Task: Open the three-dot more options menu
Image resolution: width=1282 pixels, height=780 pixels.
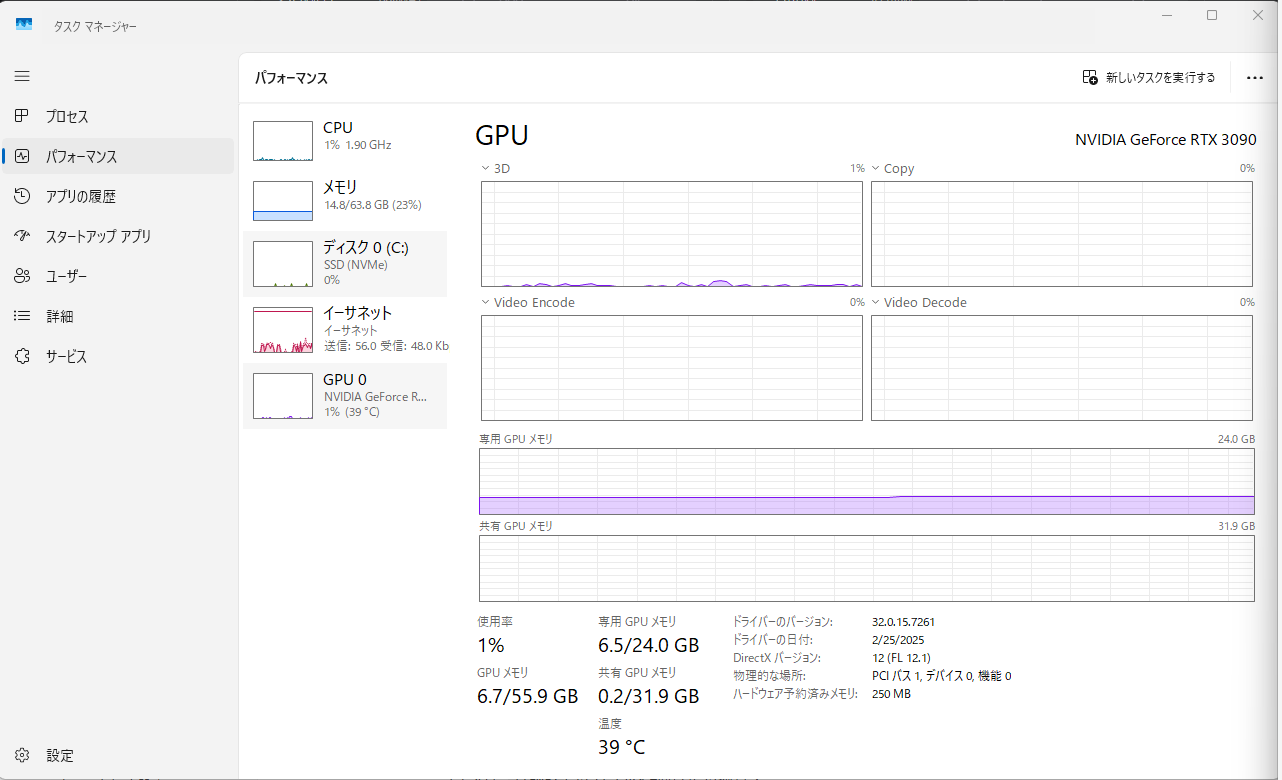Action: 1255,77
